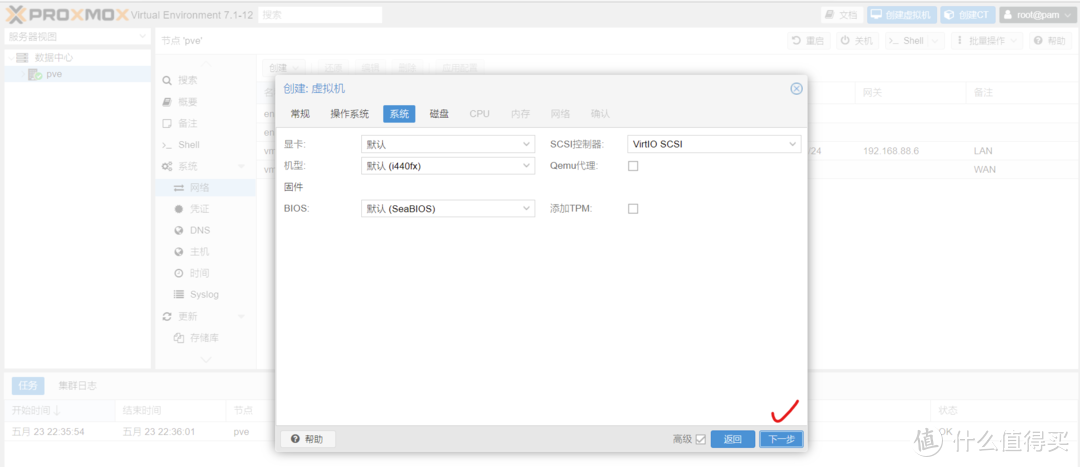Select 时间 in node menu
Screen dimensions: 1080x467
(205, 273)
